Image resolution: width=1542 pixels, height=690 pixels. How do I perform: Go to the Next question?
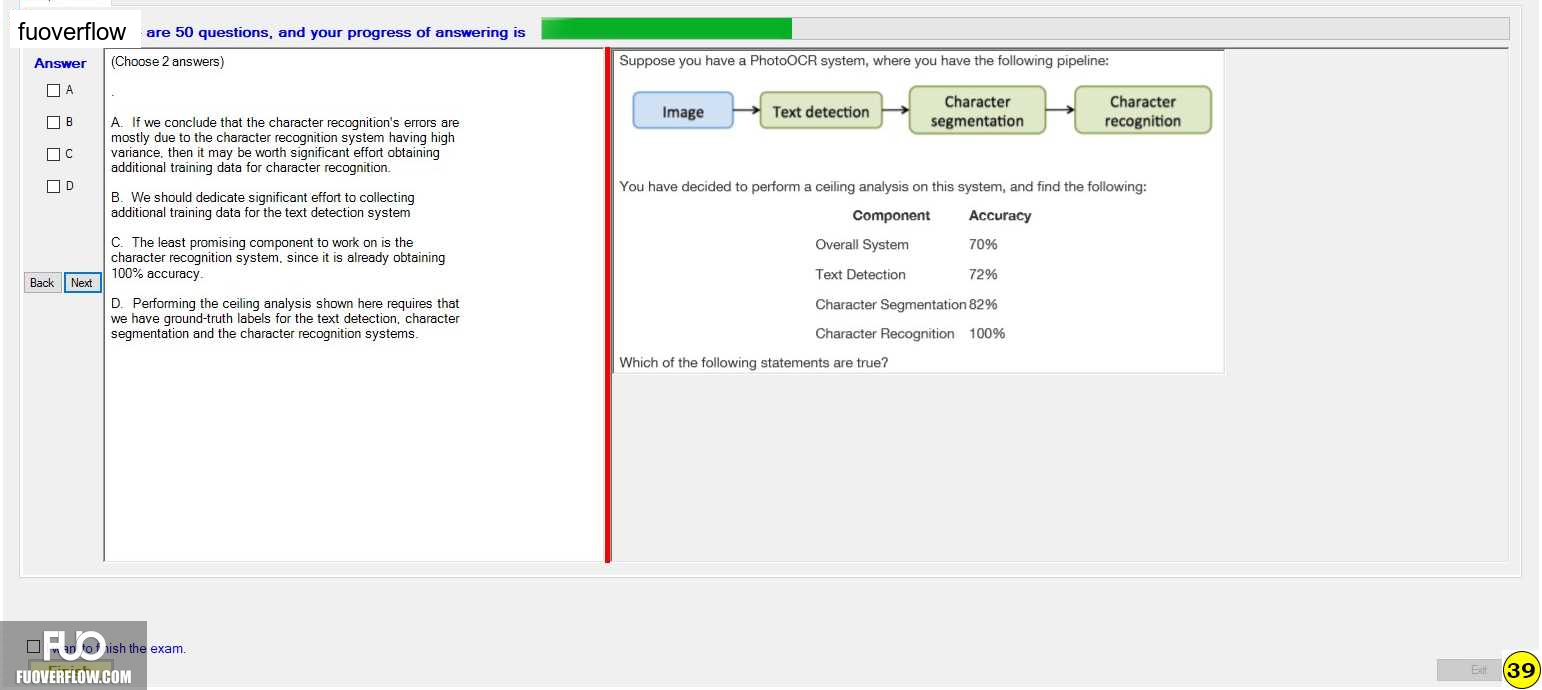coord(82,283)
